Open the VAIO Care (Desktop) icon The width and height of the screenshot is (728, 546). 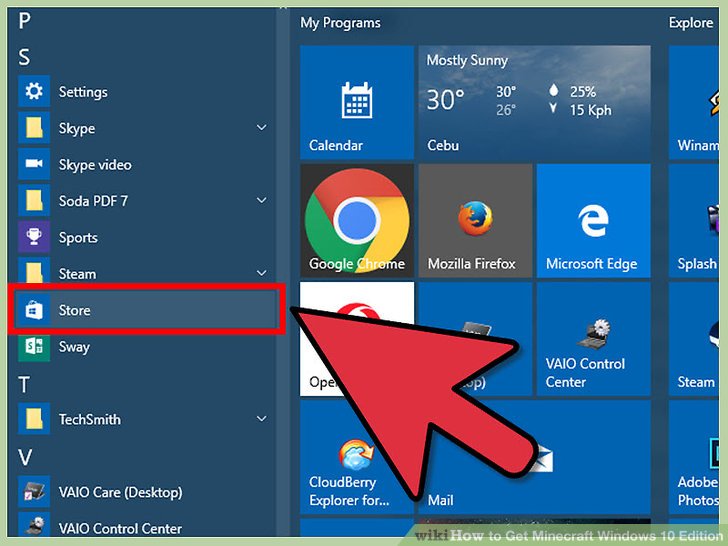pos(34,491)
